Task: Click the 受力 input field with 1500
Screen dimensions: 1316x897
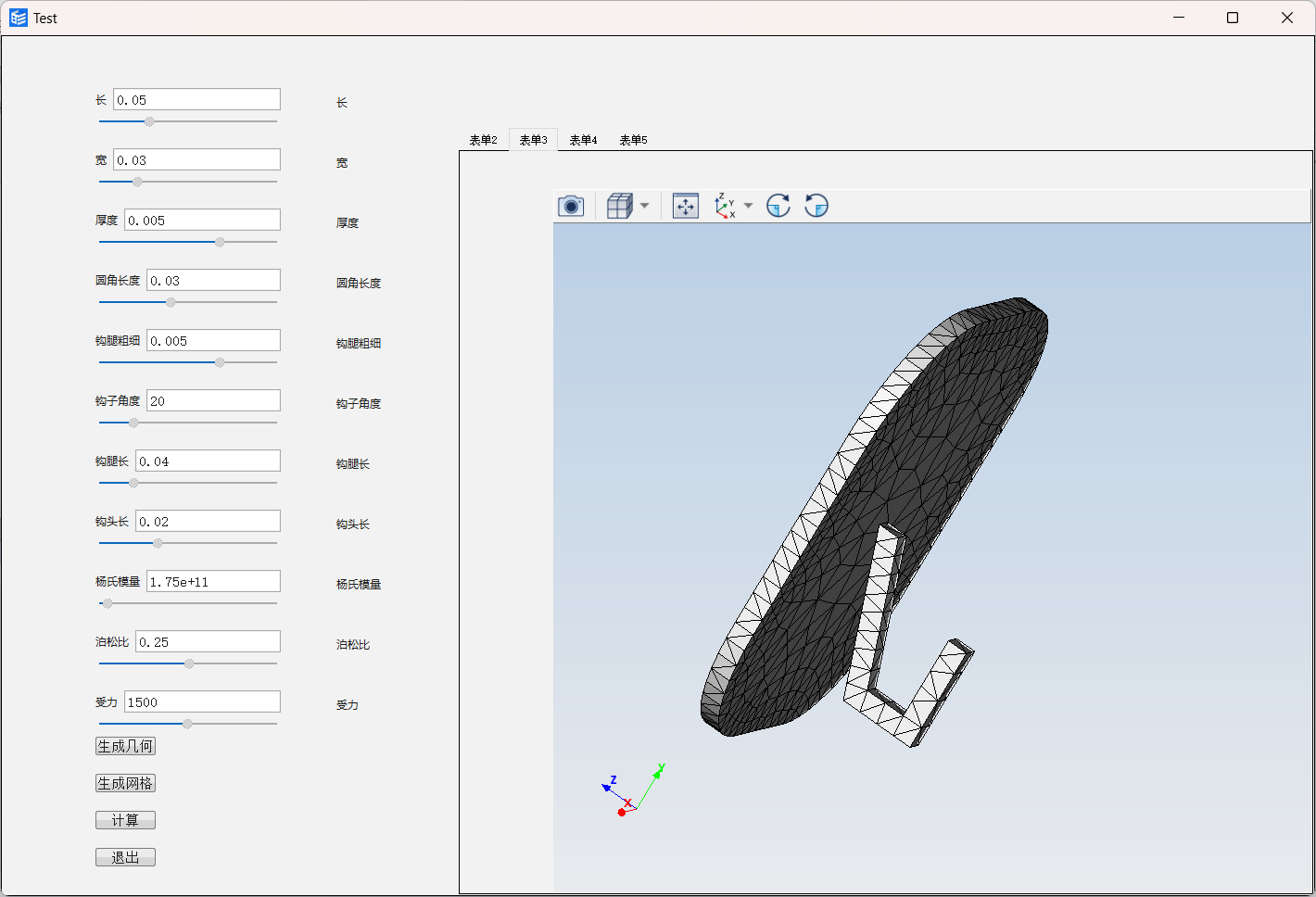Action: click(202, 701)
